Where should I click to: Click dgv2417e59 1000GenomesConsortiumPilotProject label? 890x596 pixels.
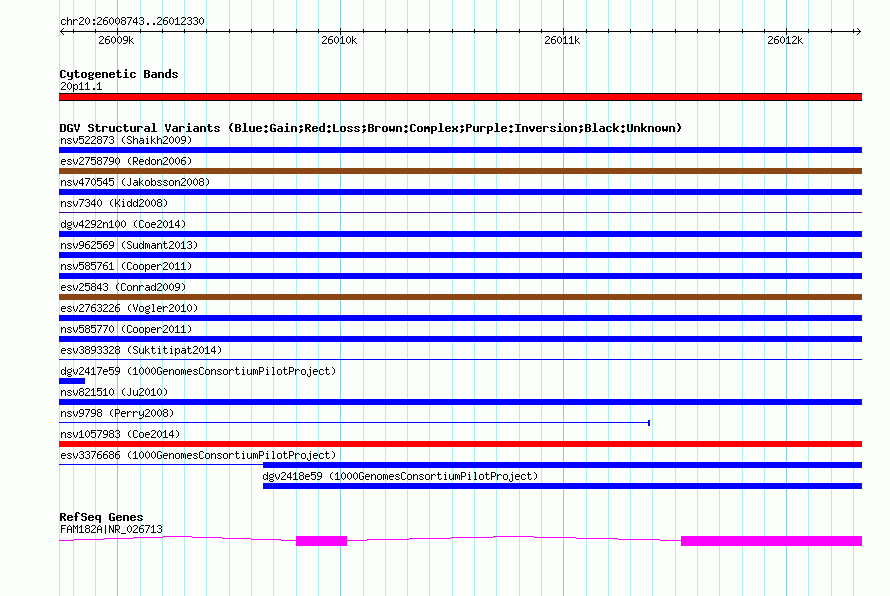[198, 371]
